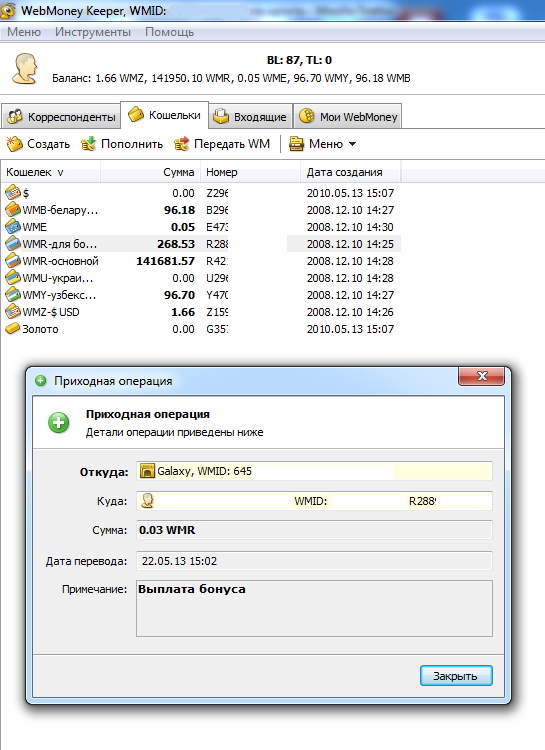Click the WMY-узбекс wallet icon
The image size is (545, 750).
click(13, 295)
